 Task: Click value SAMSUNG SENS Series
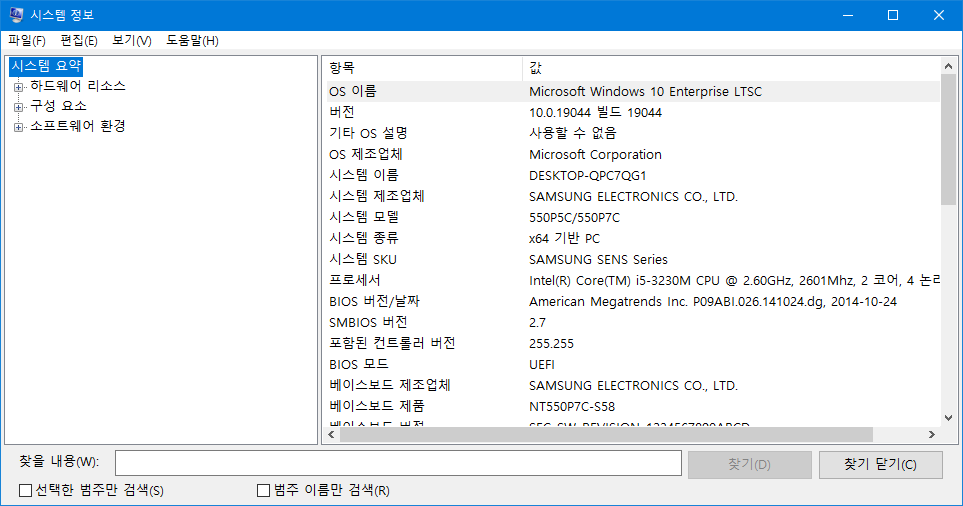[x=598, y=259]
